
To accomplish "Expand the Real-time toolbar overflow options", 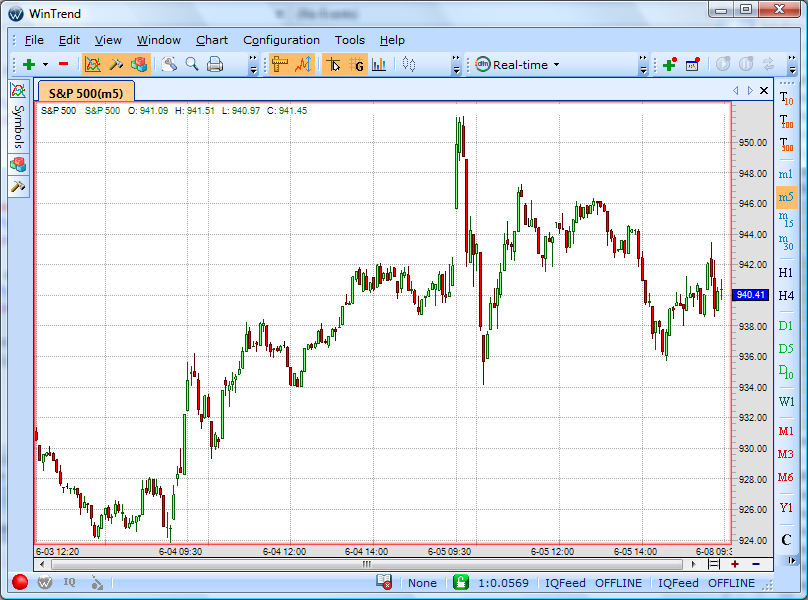I will [643, 64].
